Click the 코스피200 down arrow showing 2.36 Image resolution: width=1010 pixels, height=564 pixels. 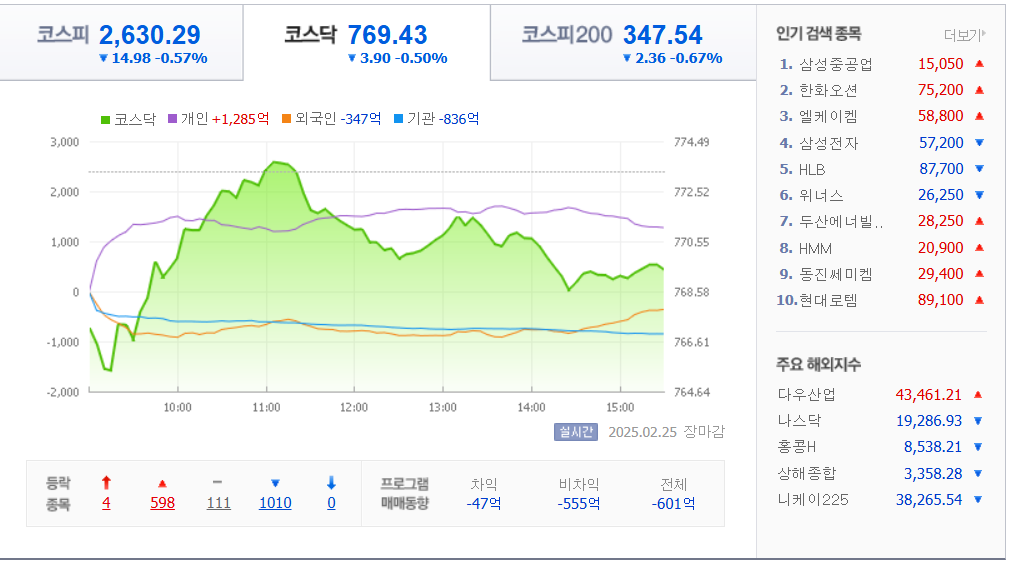point(627,58)
